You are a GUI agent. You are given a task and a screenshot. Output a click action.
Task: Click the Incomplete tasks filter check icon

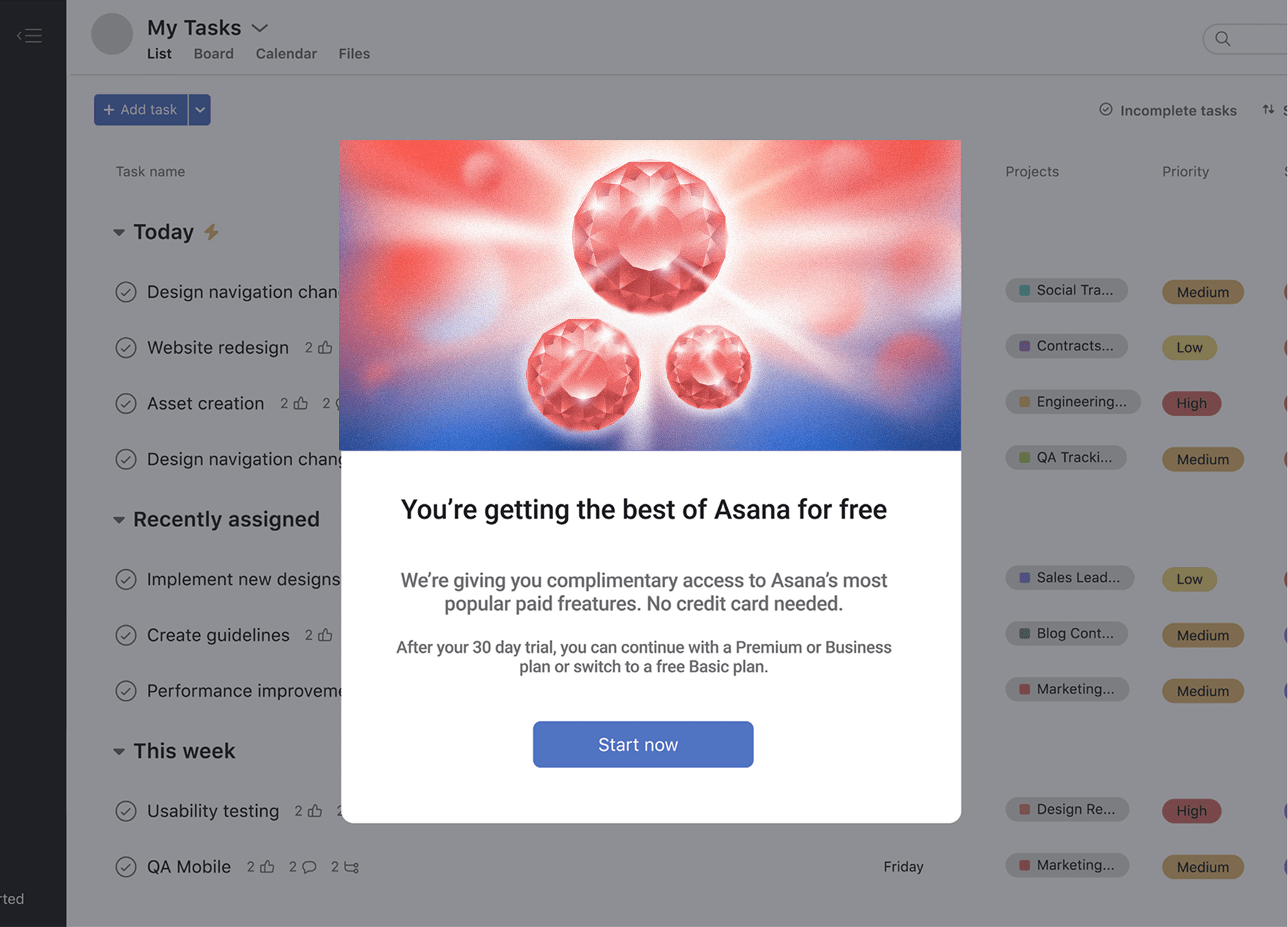click(x=1106, y=110)
